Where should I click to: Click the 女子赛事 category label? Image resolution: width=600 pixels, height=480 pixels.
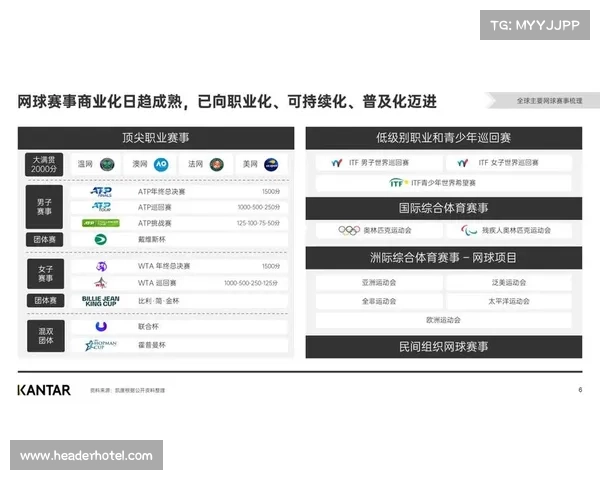(x=46, y=274)
